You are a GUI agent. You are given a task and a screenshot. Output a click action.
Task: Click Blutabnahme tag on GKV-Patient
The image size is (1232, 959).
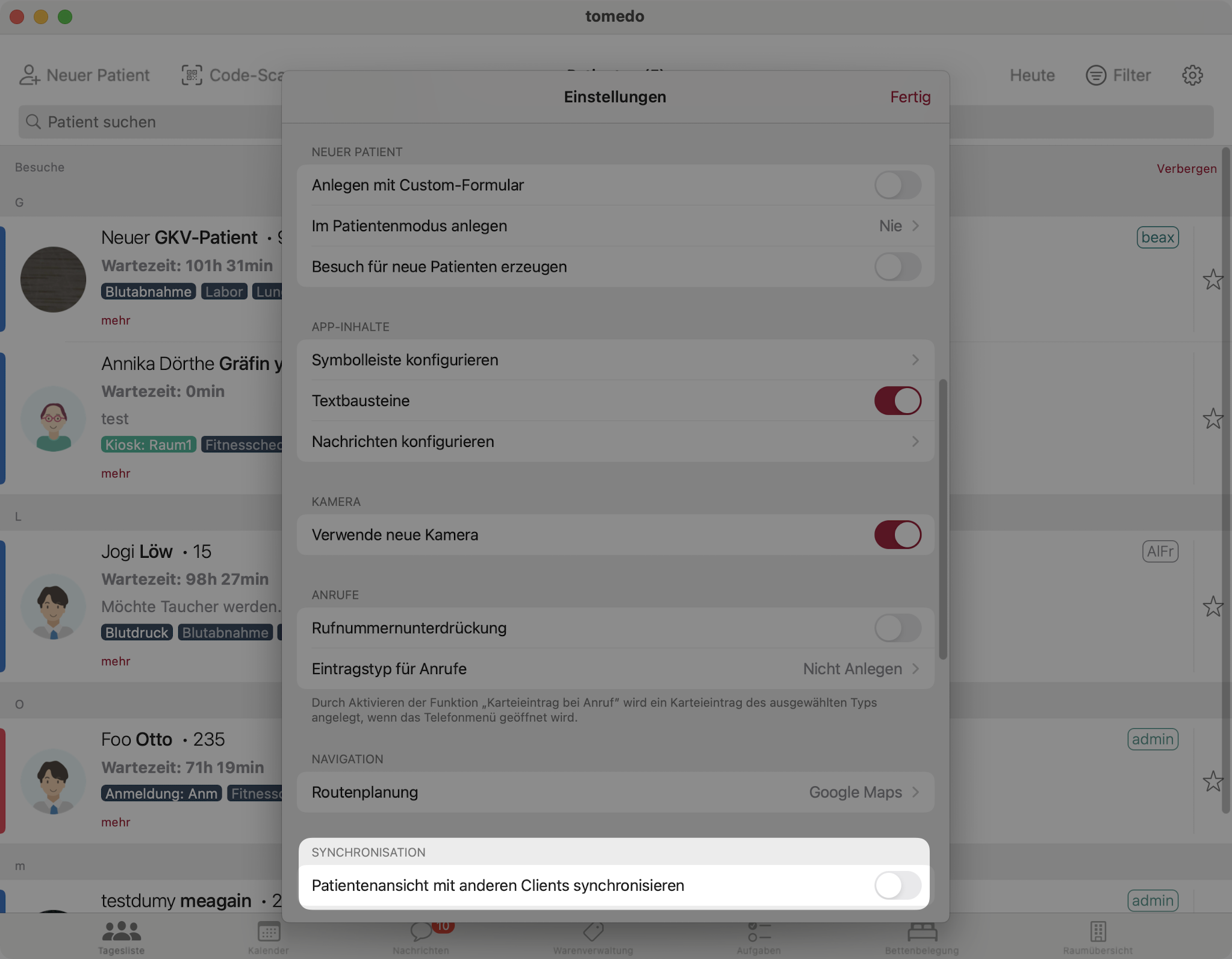pyautogui.click(x=148, y=292)
